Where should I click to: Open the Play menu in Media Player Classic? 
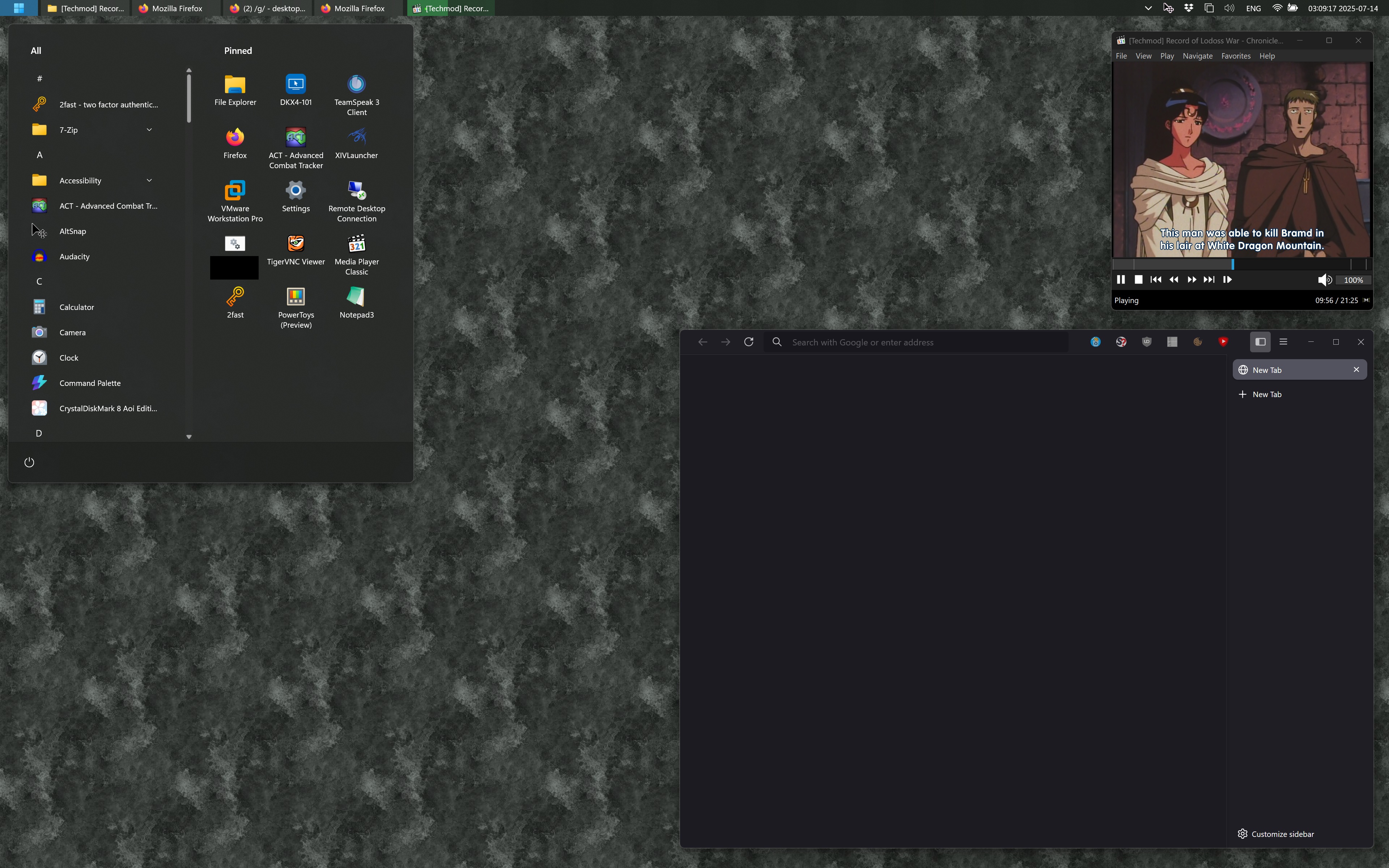pyautogui.click(x=1167, y=56)
